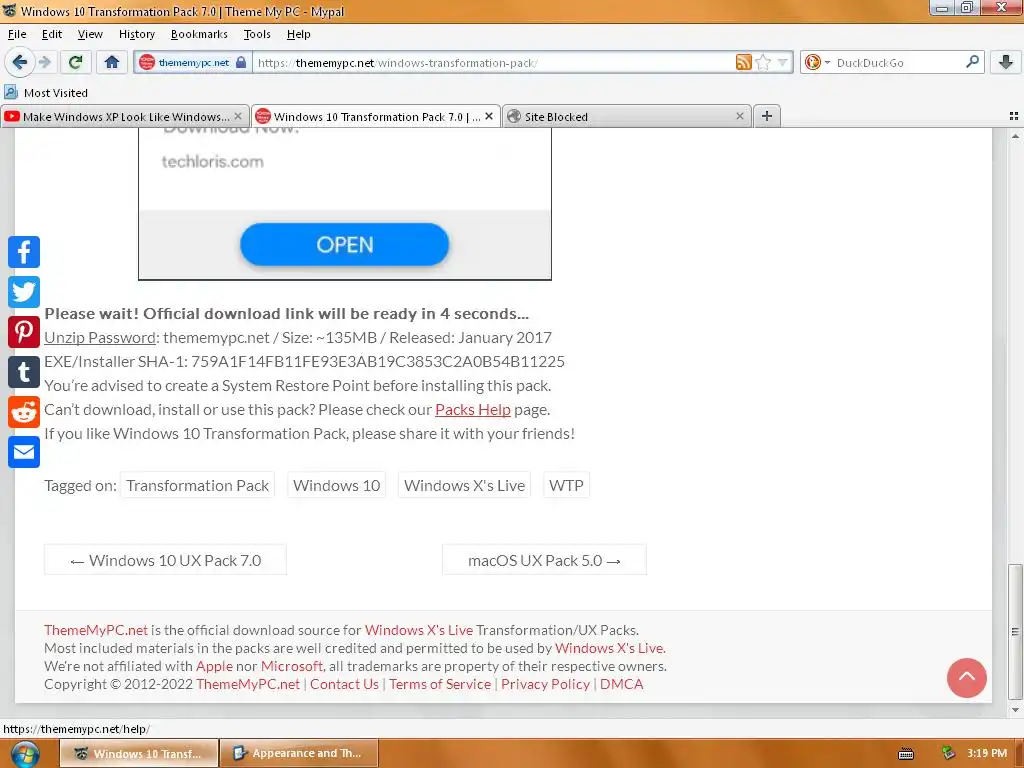The width and height of the screenshot is (1024, 768).
Task: Select the Transformation Pack tag
Action: point(197,485)
